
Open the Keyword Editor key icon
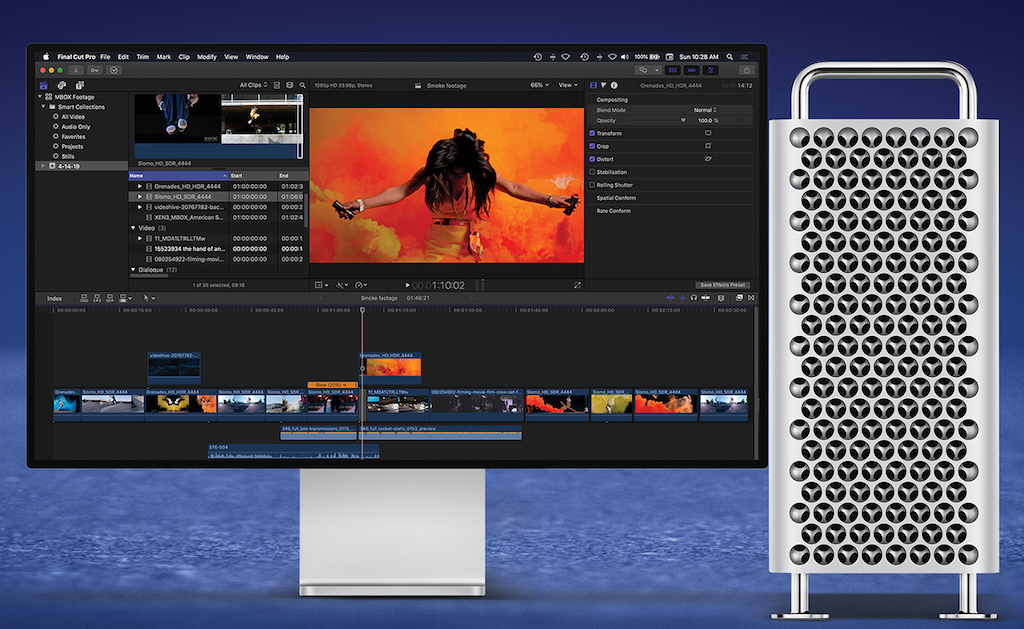point(95,70)
